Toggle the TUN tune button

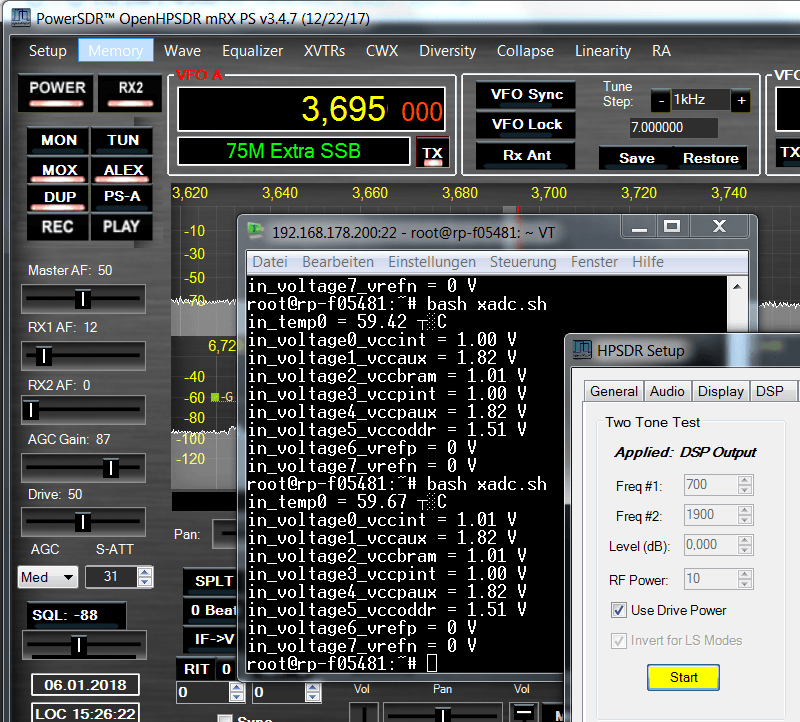pos(122,141)
